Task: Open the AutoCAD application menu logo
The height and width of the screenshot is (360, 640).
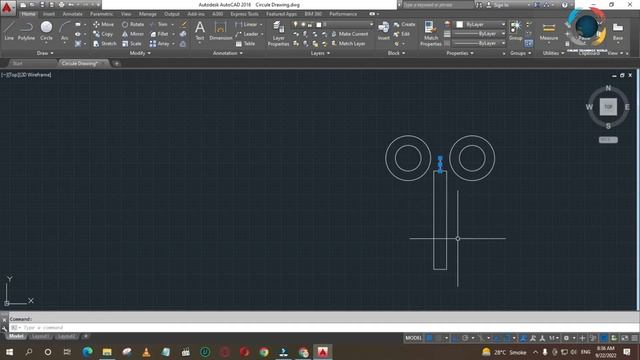Action: tap(7, 8)
